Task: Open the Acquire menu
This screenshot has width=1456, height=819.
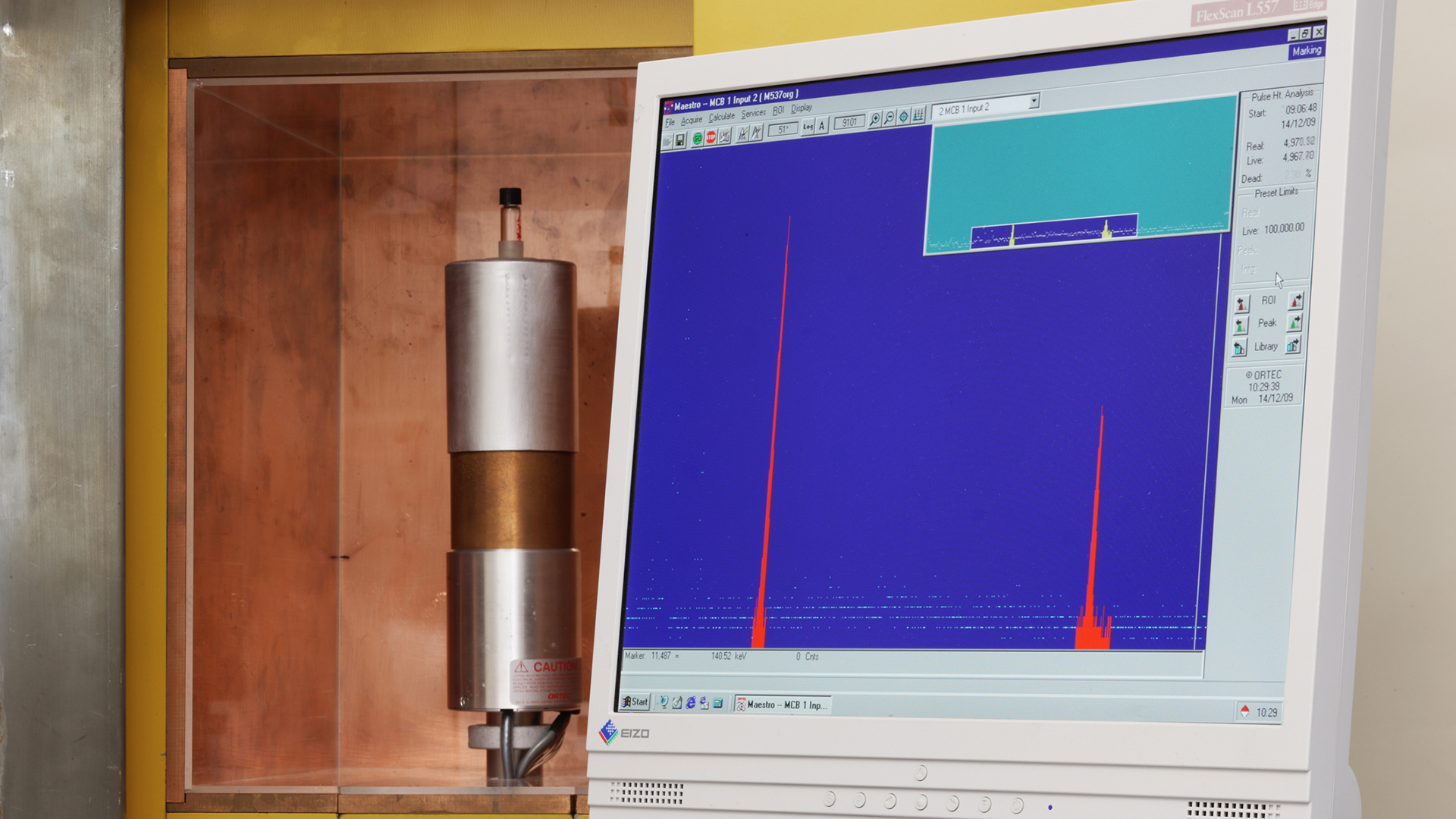Action: coord(691,121)
